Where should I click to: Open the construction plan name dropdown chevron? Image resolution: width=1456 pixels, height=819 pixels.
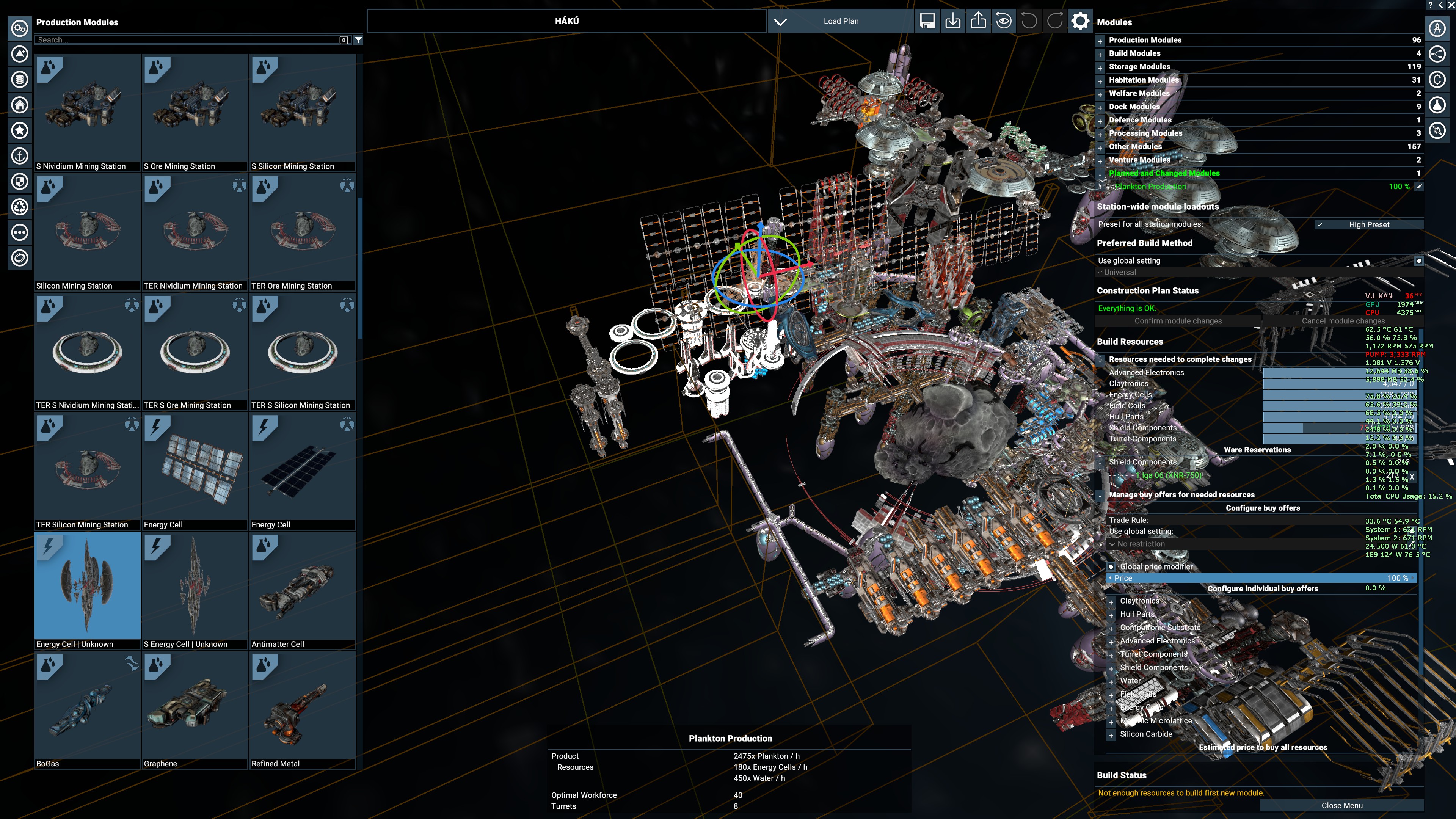[x=780, y=22]
